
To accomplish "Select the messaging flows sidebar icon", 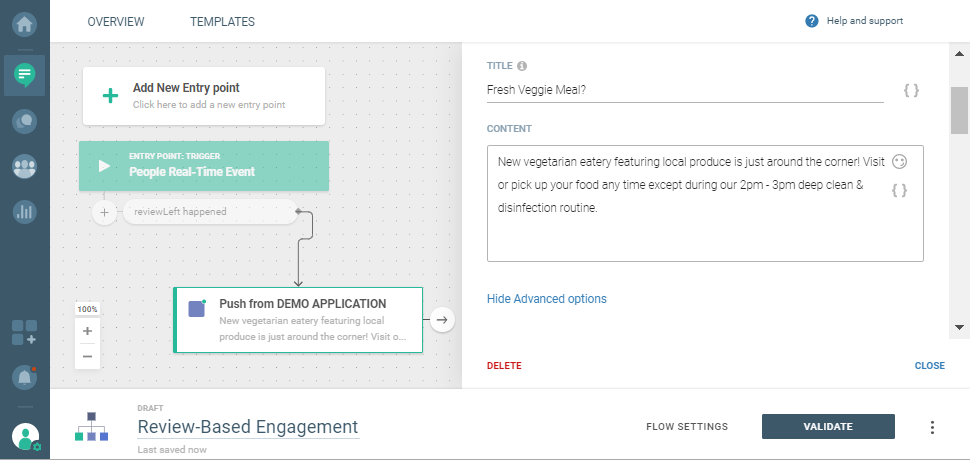I will click(25, 74).
